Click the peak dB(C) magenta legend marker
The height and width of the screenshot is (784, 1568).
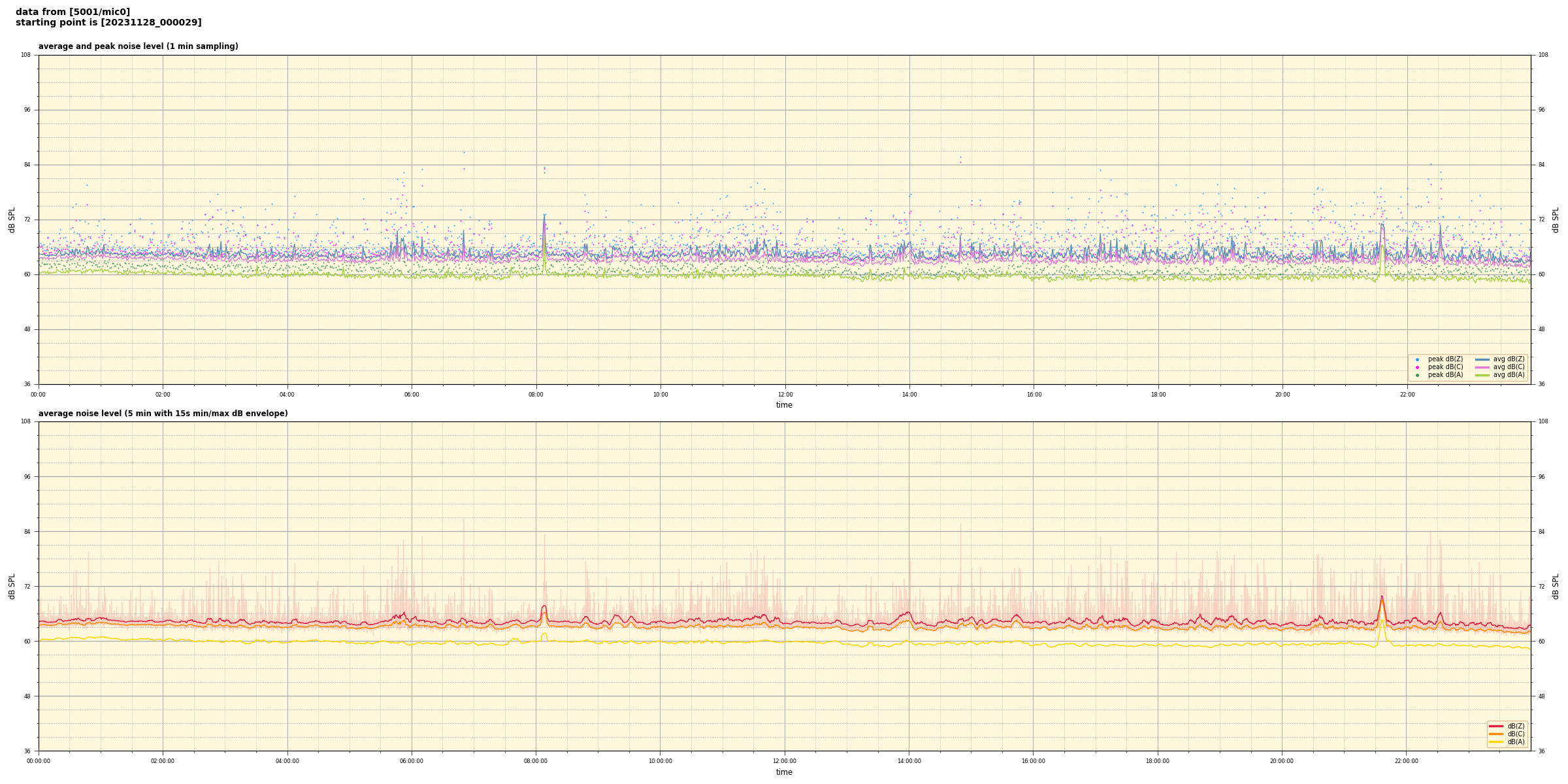point(1417,367)
